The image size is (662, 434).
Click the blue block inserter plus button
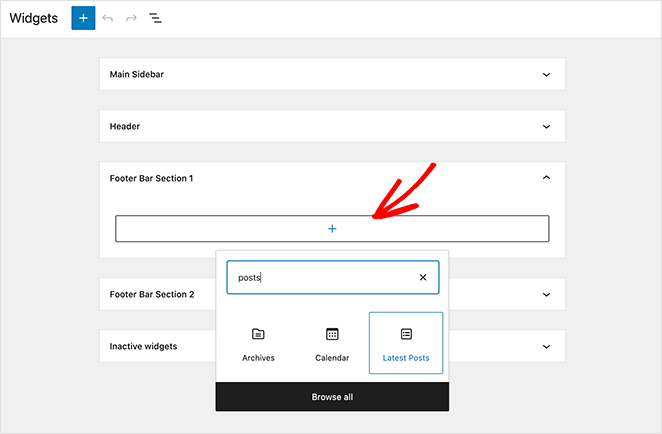[83, 18]
